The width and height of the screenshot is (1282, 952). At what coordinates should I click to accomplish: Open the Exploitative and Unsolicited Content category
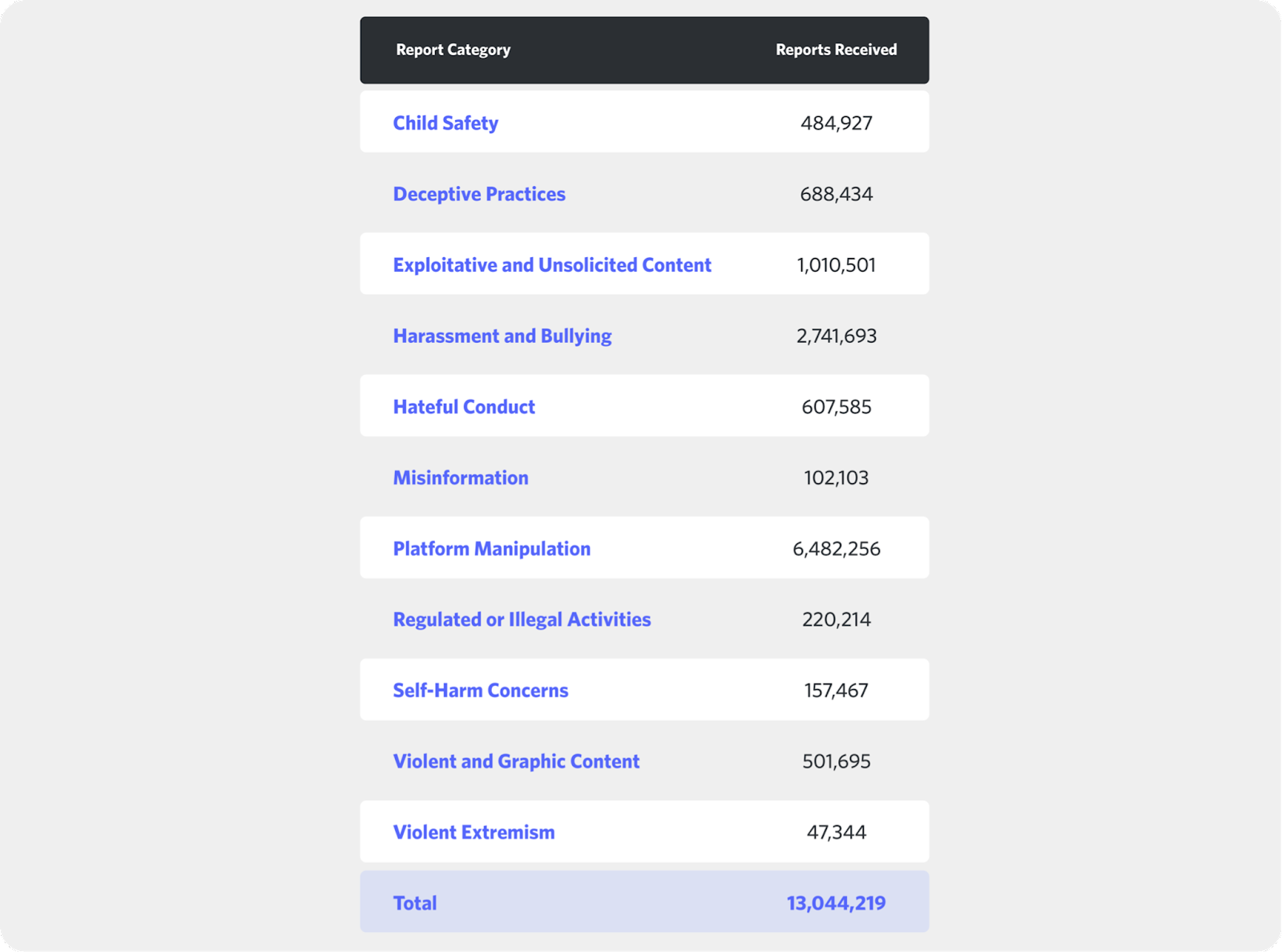coord(551,264)
